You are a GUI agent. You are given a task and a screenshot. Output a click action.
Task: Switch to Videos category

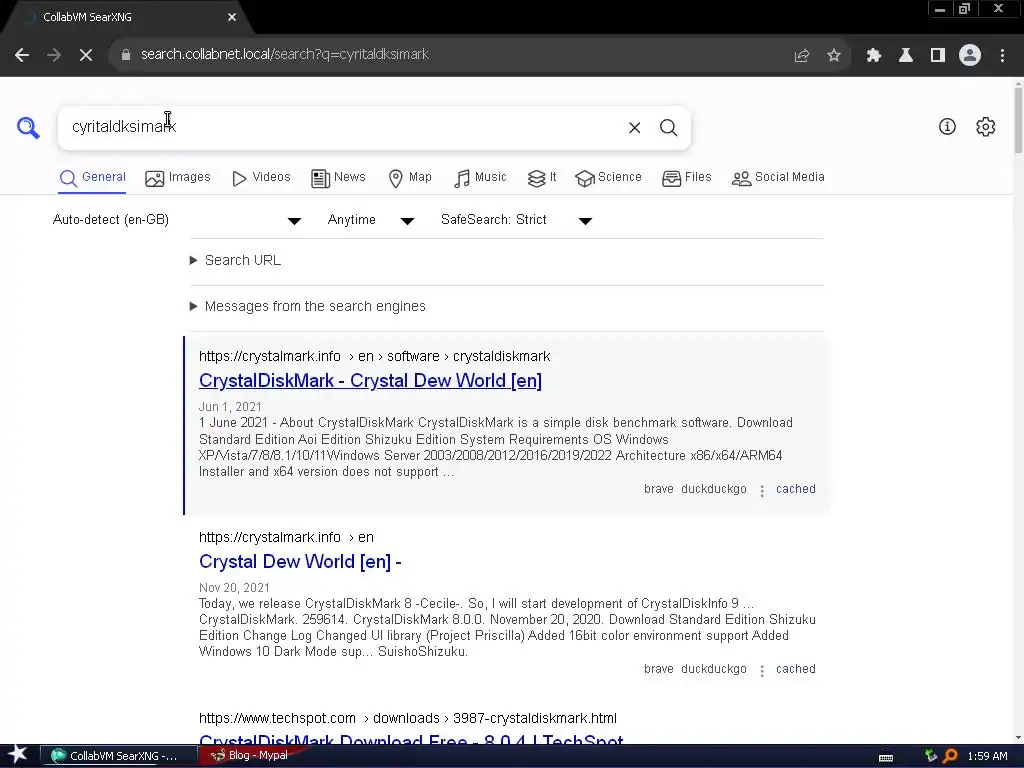click(x=261, y=177)
